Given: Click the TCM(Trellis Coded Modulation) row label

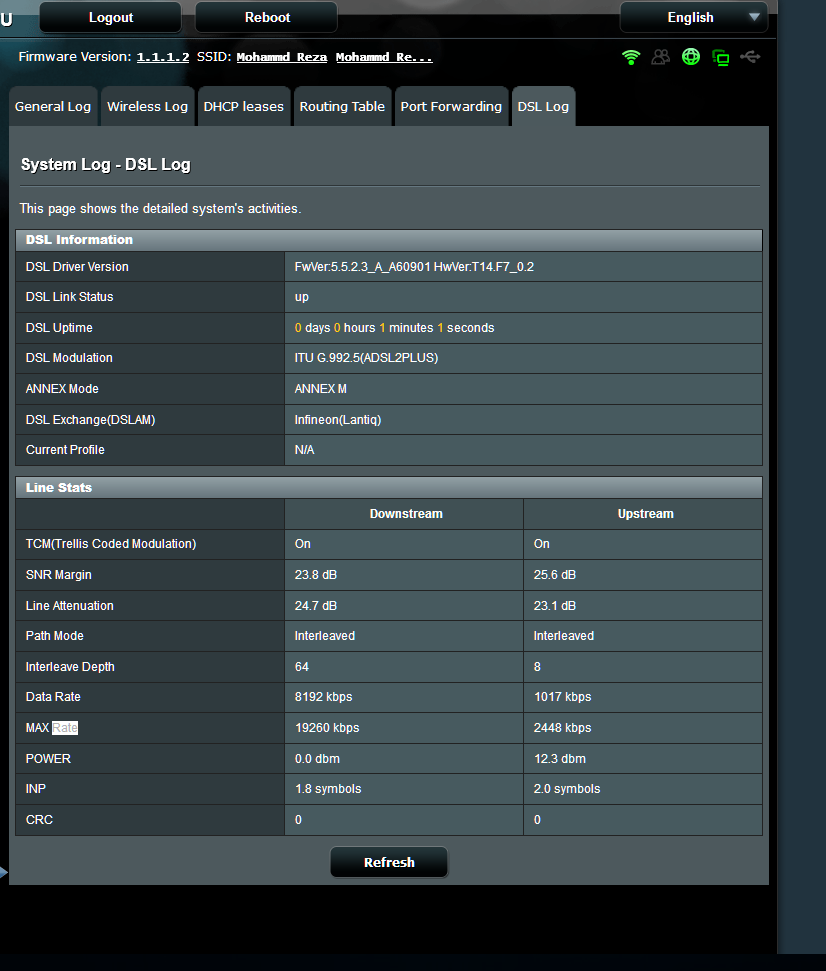Looking at the screenshot, I should tap(111, 544).
